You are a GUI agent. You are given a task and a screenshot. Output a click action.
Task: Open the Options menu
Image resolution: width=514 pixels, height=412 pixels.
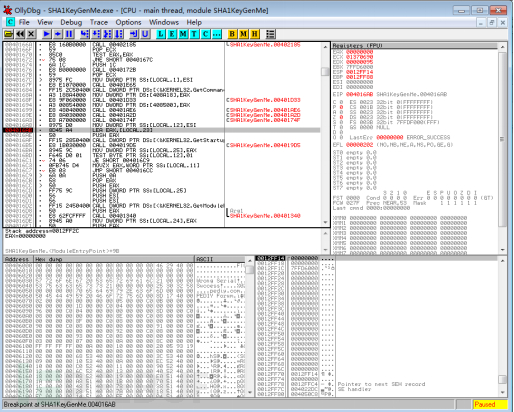[x=128, y=22]
